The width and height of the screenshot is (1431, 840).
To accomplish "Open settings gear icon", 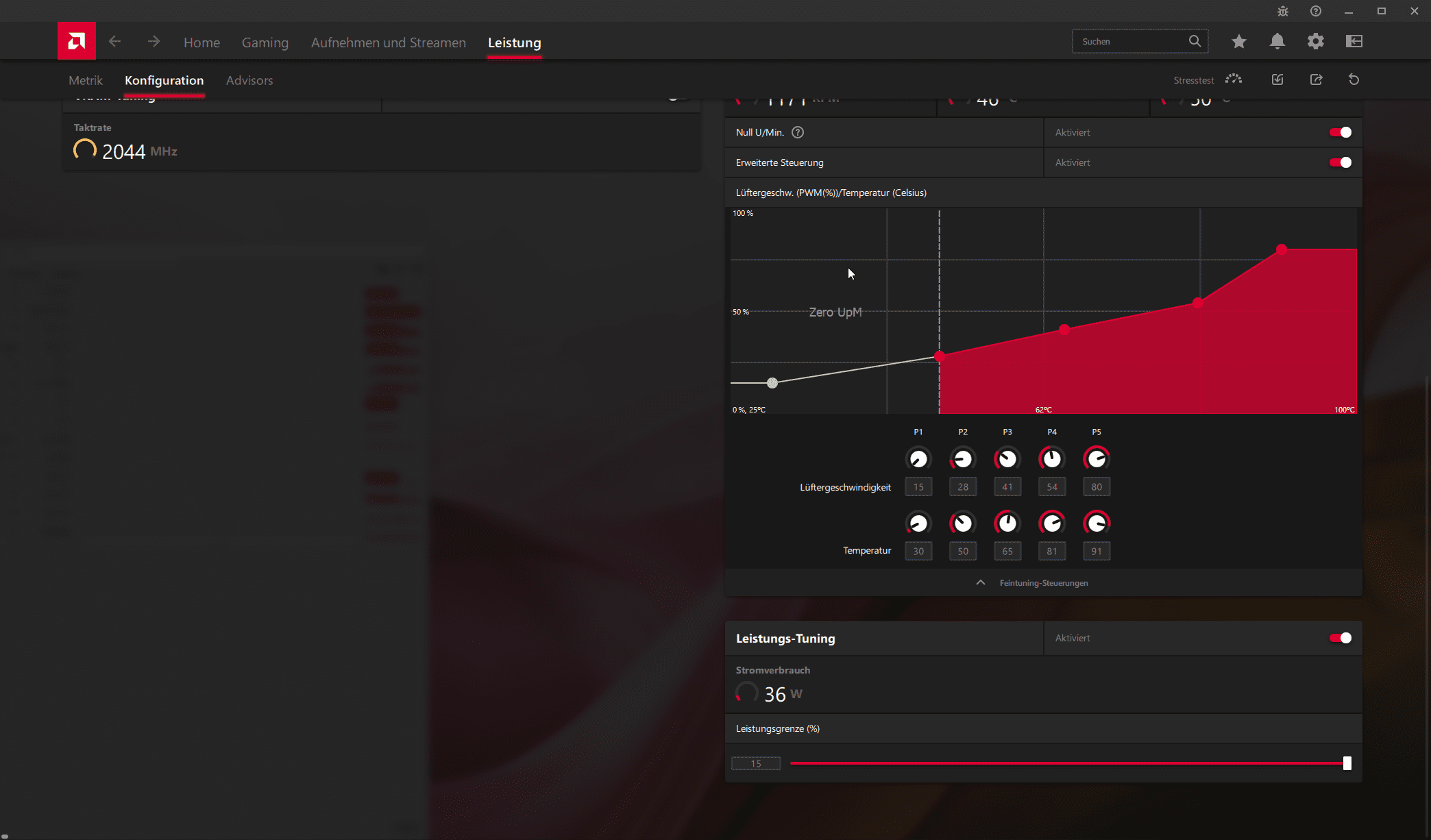I will pyautogui.click(x=1315, y=42).
